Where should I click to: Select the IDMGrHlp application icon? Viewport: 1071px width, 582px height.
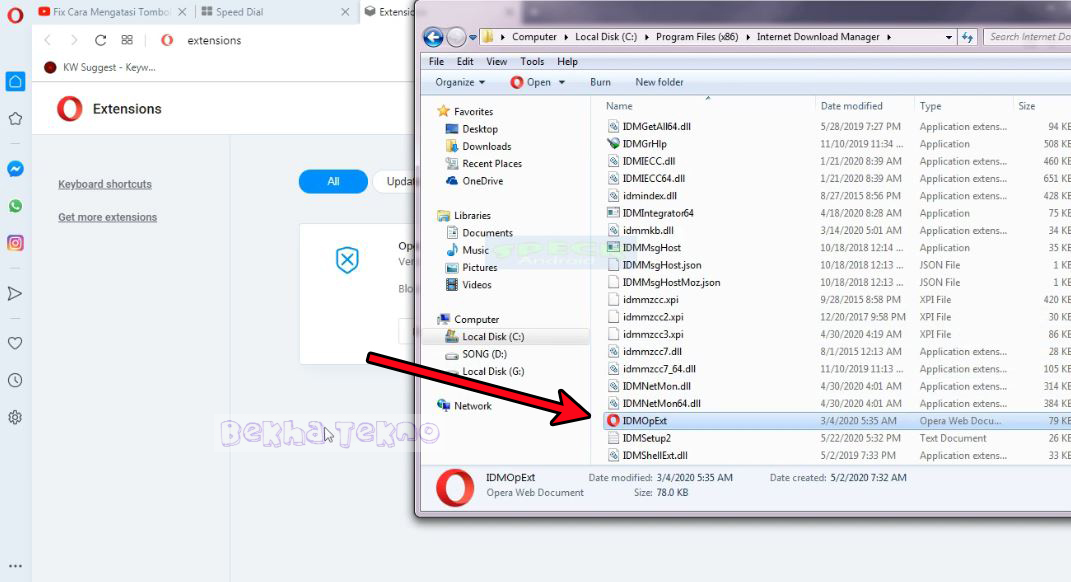pos(613,143)
